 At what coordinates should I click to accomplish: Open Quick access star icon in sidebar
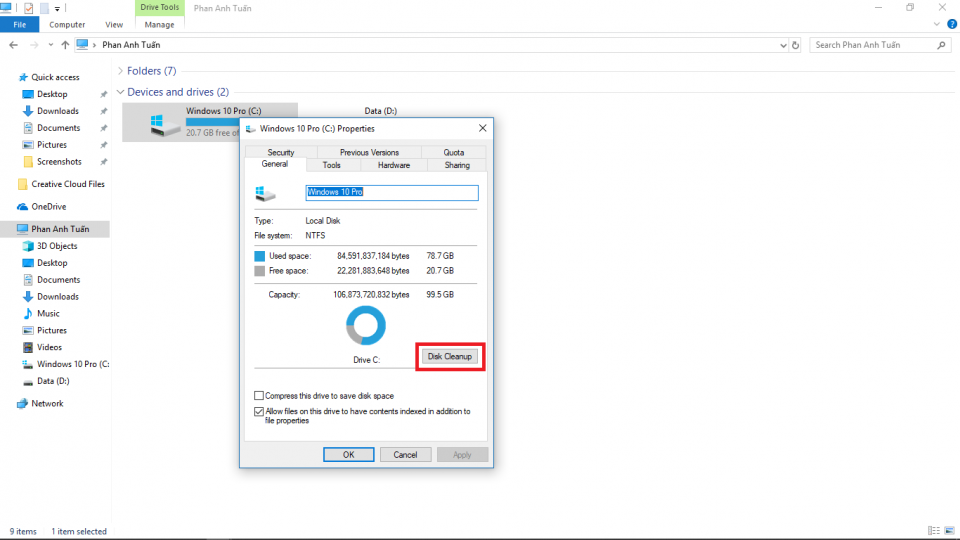tap(23, 77)
